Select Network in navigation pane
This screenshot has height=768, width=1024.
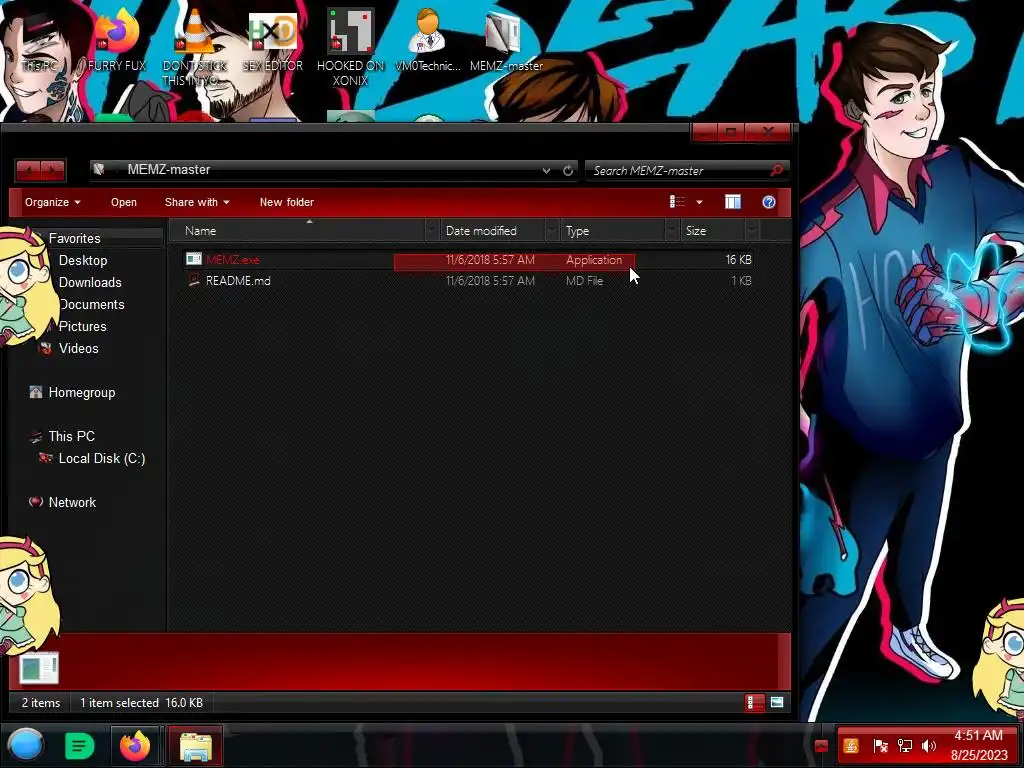[x=72, y=502]
